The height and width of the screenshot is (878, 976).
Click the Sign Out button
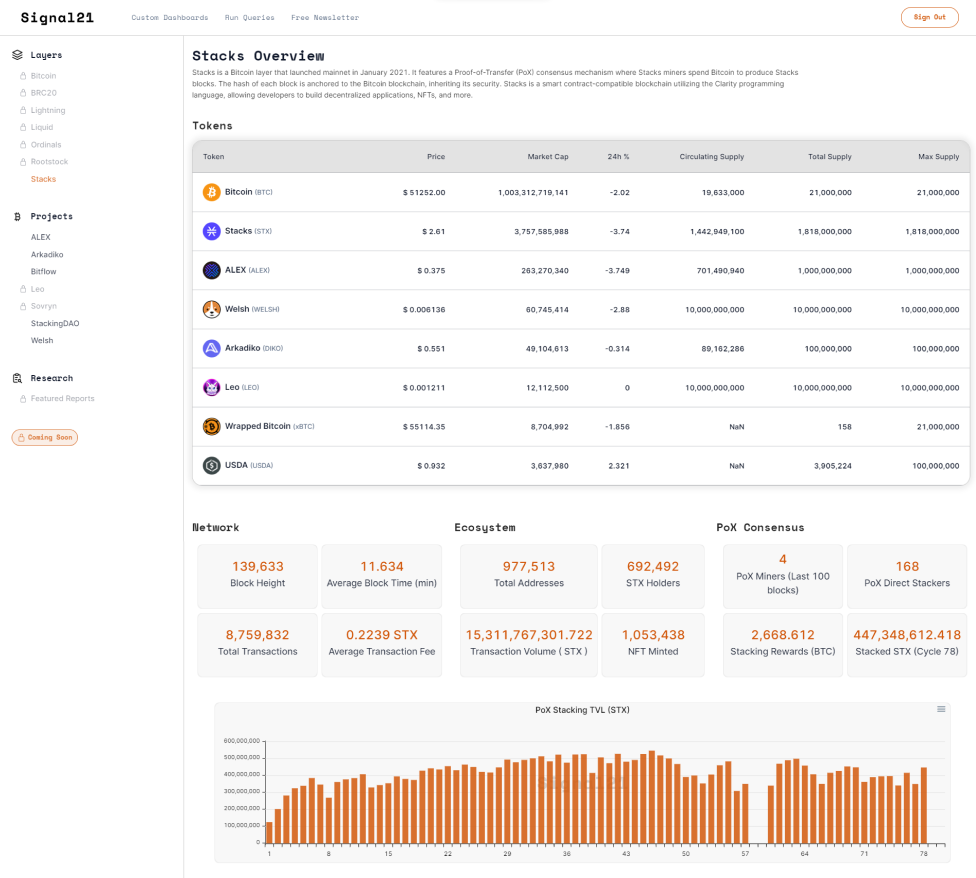929,17
